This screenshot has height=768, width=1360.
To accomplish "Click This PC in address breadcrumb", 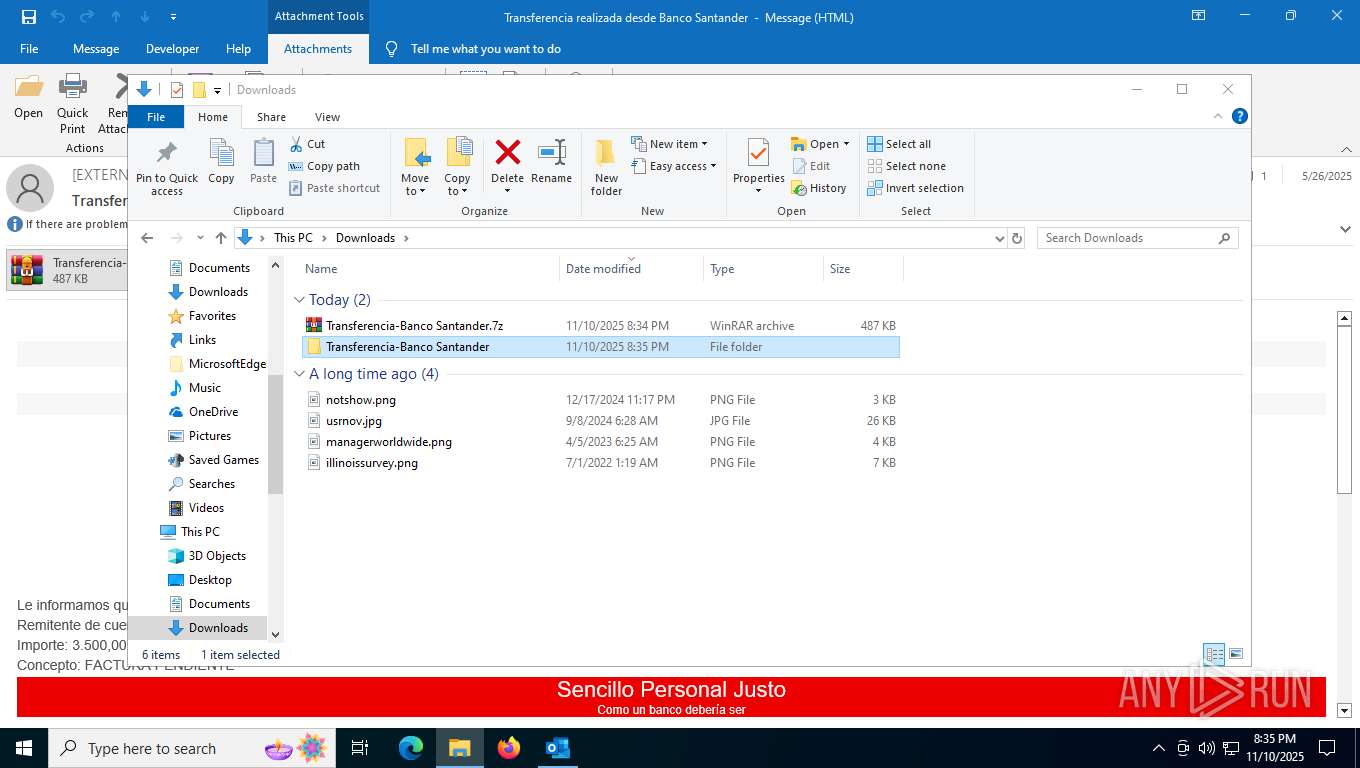I will tap(293, 238).
